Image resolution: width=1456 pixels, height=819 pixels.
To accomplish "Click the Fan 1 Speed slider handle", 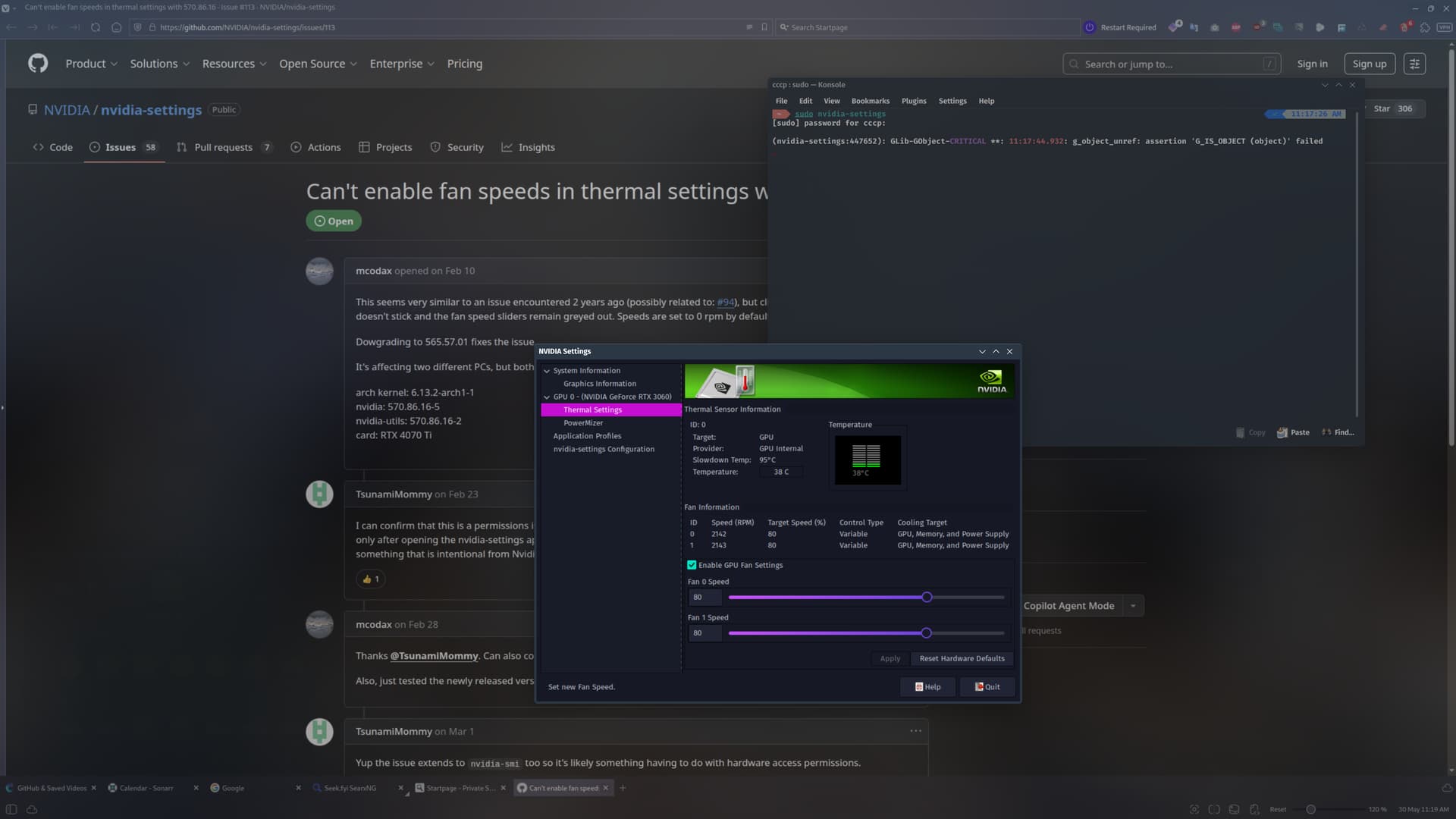I will pyautogui.click(x=926, y=633).
